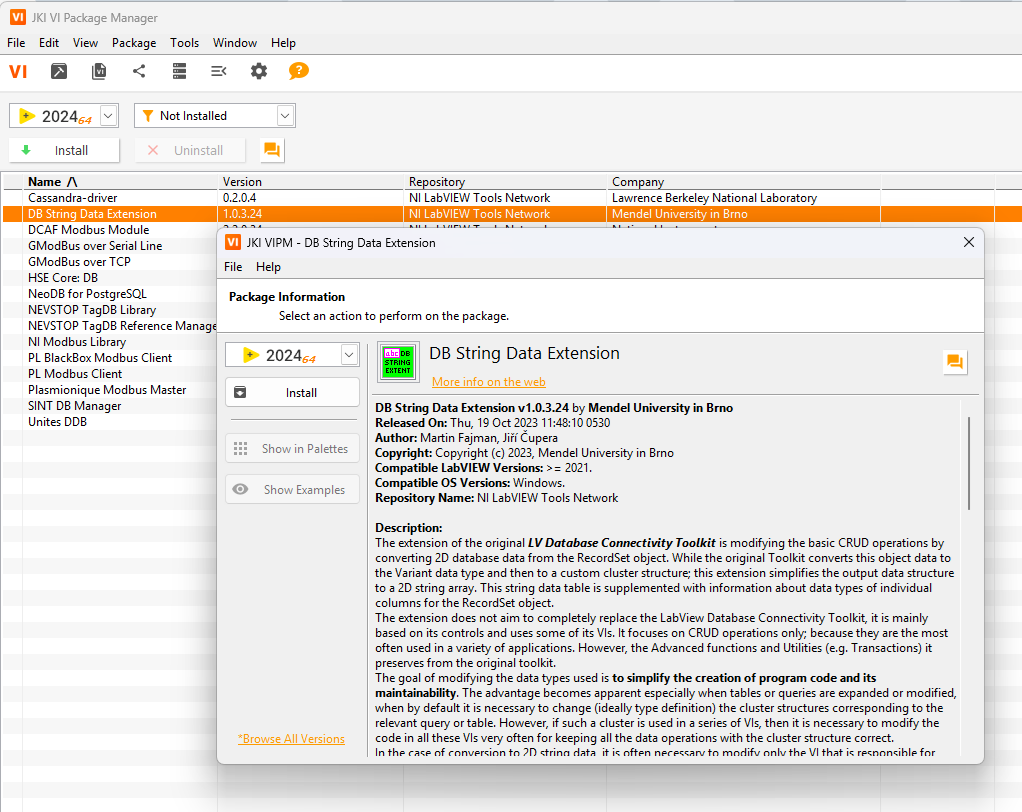This screenshot has width=1022, height=812.
Task: Click the orange help question mark icon
Action: click(x=299, y=70)
